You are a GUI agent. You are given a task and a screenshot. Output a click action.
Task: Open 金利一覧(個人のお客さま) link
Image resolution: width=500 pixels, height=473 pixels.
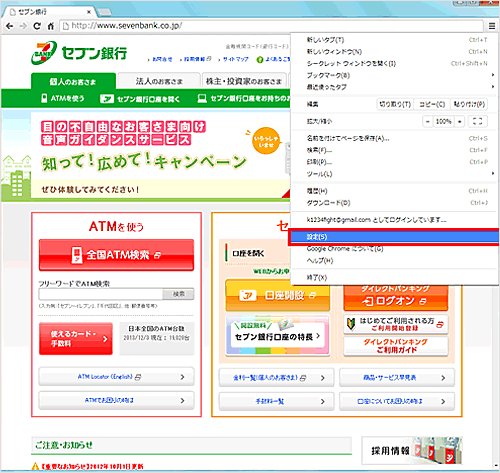coord(276,378)
